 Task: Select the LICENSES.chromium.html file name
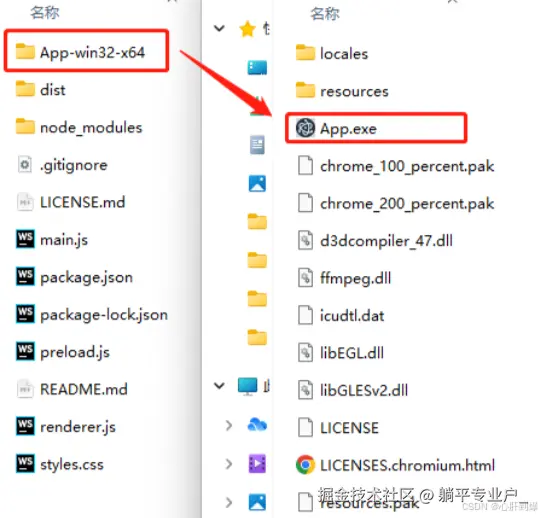(408, 465)
